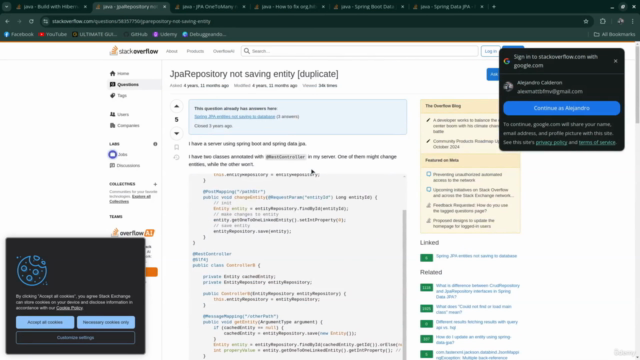Click Necessary cookies only button

click(x=106, y=322)
